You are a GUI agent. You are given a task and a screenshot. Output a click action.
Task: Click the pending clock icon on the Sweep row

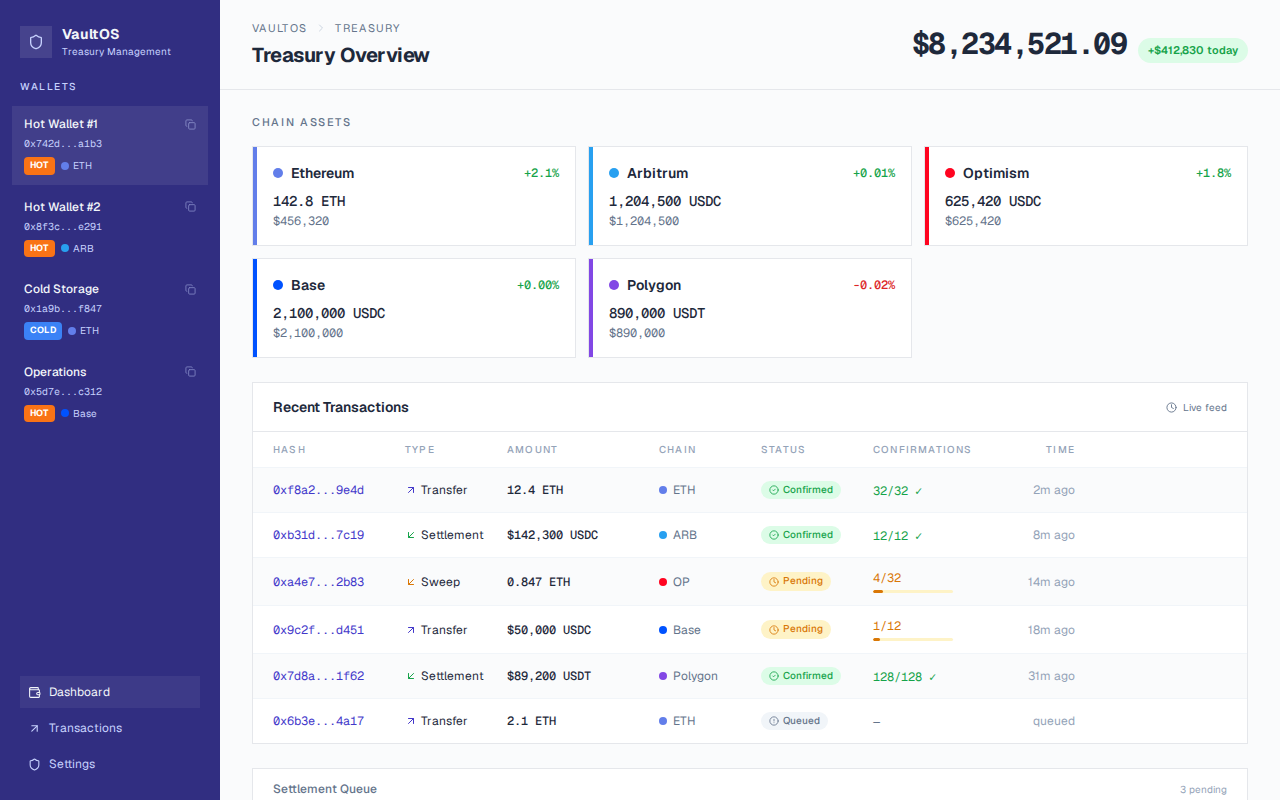[774, 581]
